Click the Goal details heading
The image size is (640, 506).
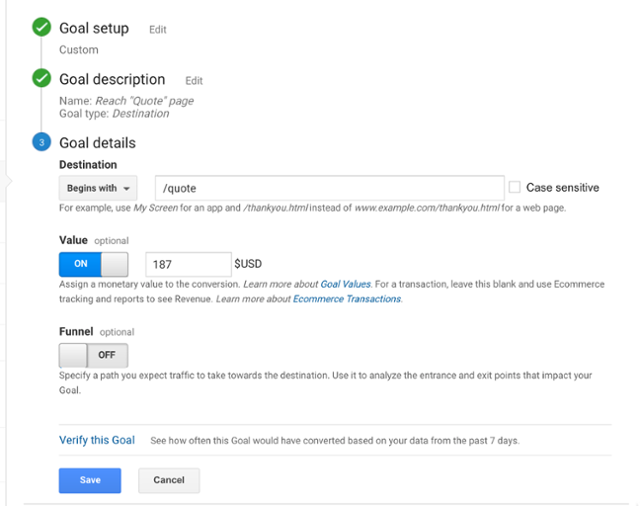[x=97, y=143]
